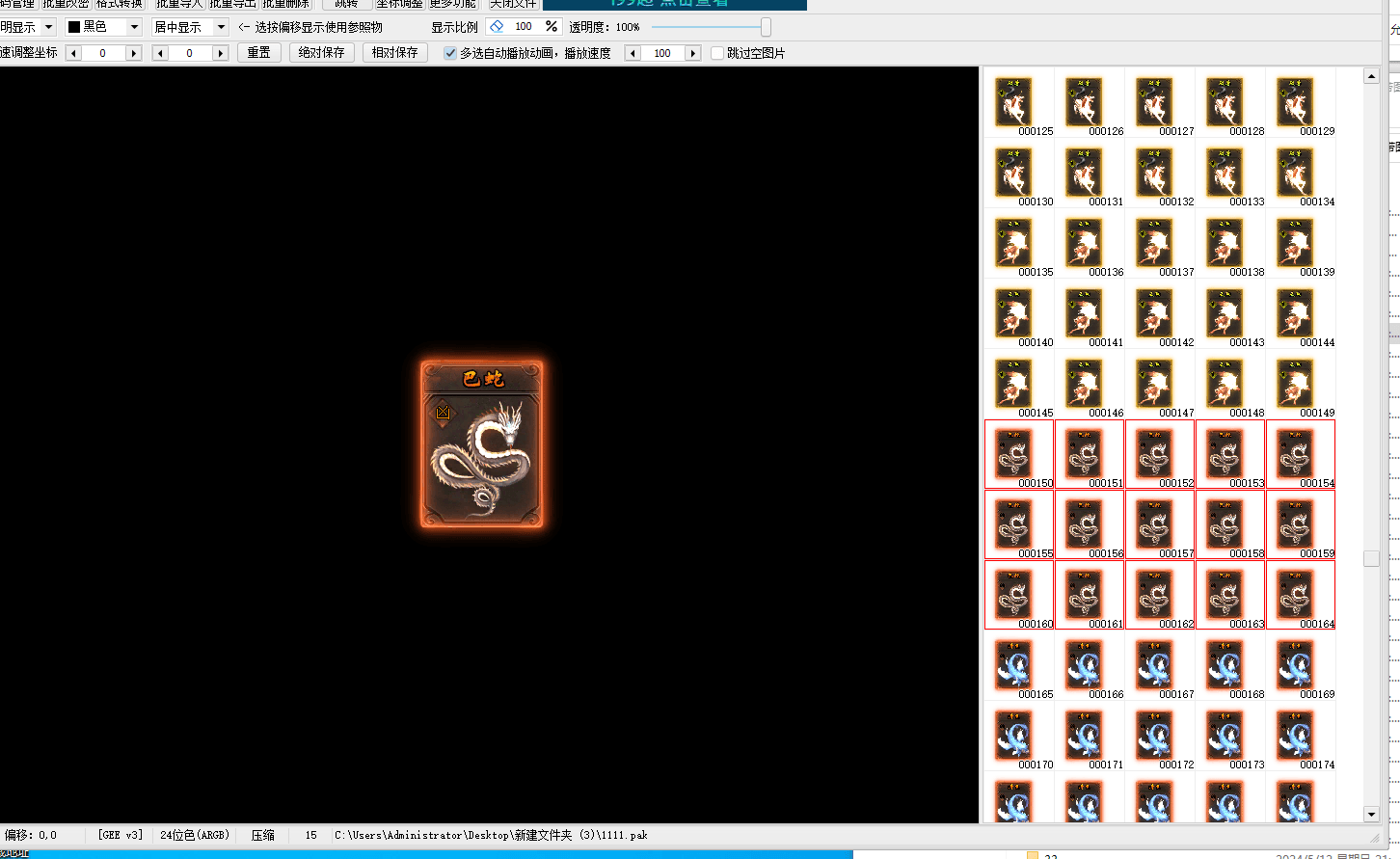This screenshot has width=1400, height=859.
Task: Select thumbnail 000147
Action: click(1160, 384)
